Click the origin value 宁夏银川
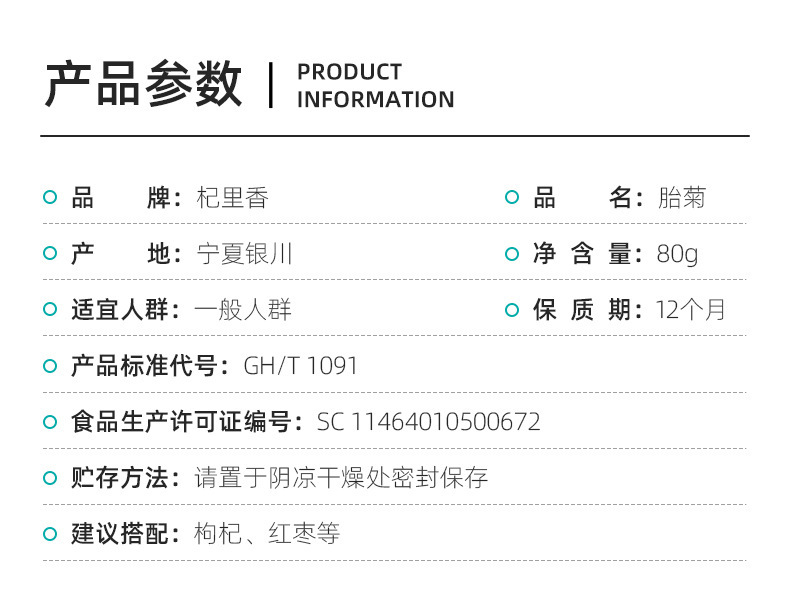 click(x=244, y=253)
